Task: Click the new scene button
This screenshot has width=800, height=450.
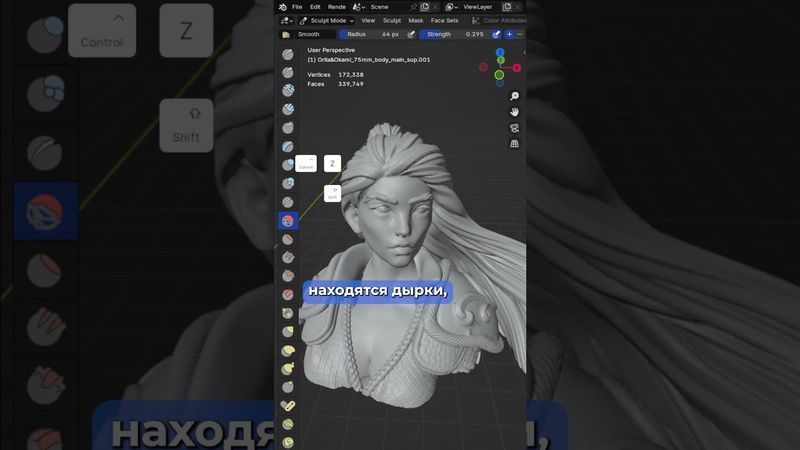Action: (424, 7)
